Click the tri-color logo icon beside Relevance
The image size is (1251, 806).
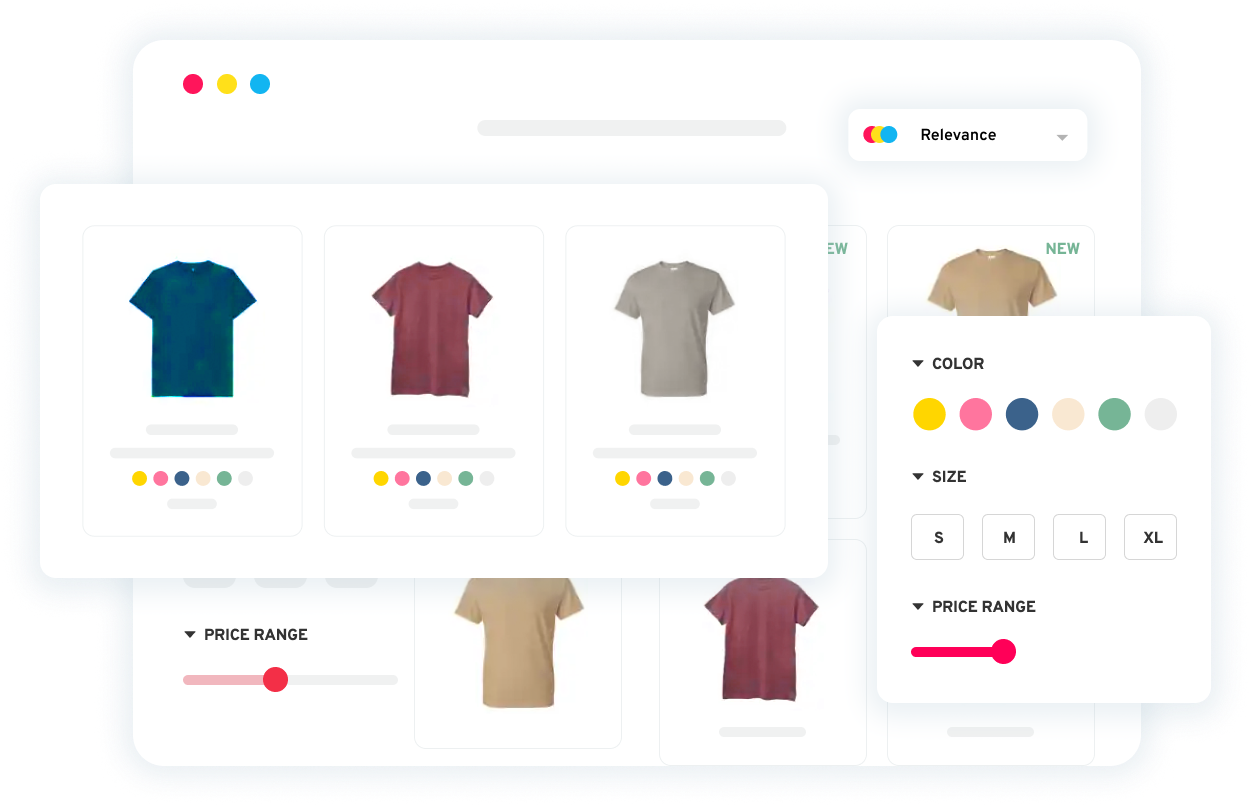coord(880,133)
